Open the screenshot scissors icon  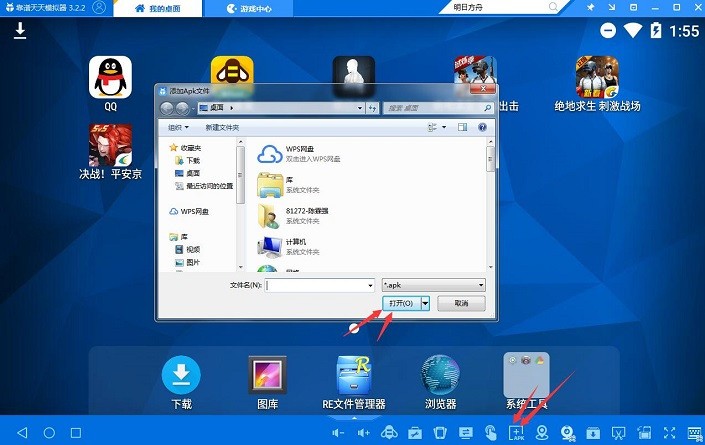(x=619, y=432)
